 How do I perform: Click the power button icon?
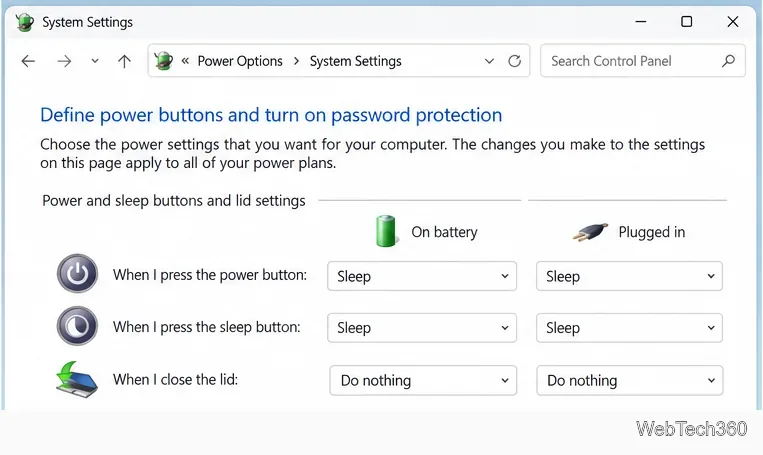(77, 273)
